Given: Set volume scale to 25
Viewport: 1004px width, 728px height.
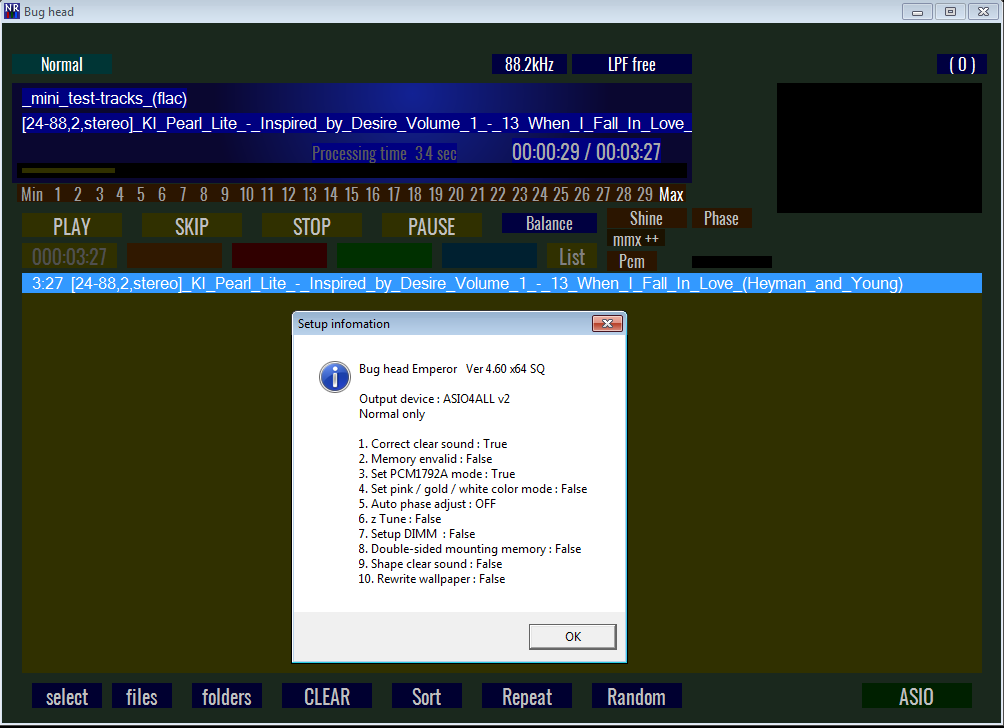Looking at the screenshot, I should (x=561, y=194).
